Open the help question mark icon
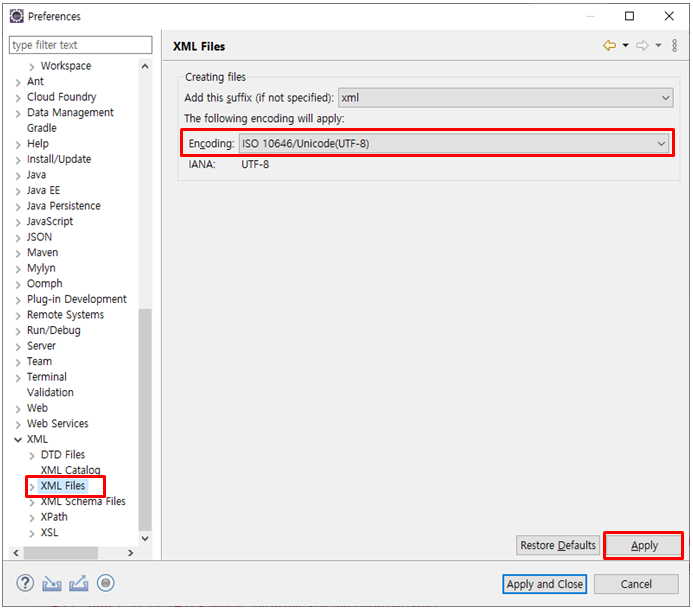Screen dimensions: 693x610 coord(25,583)
